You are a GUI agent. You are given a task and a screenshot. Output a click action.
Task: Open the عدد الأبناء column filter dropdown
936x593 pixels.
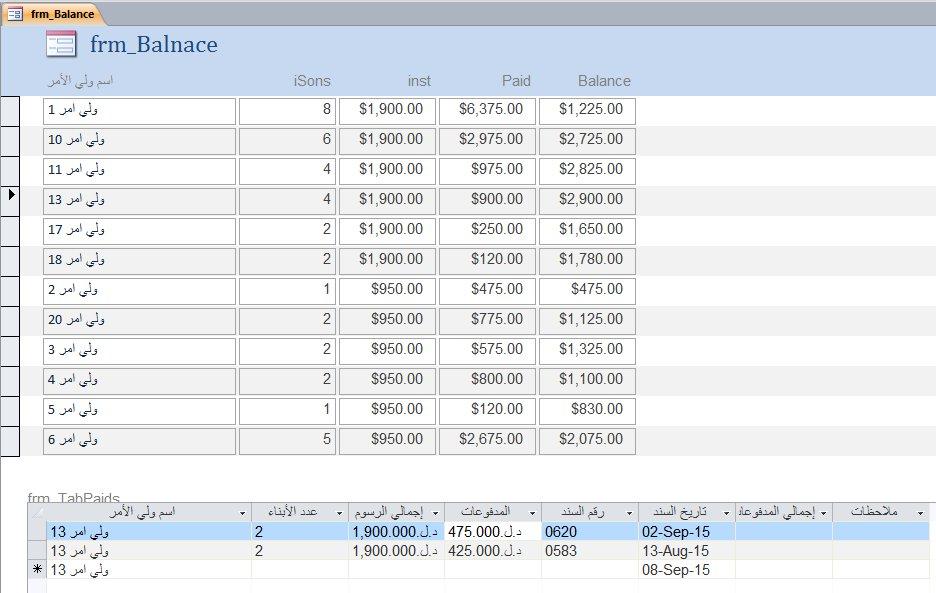tap(339, 513)
